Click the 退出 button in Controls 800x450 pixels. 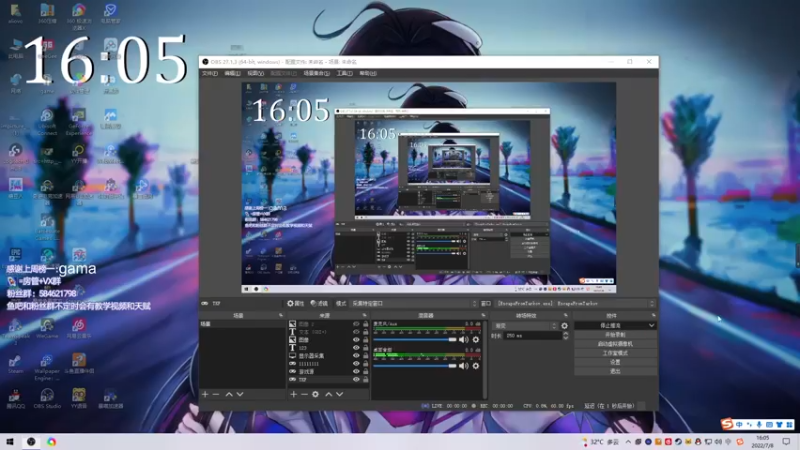pos(615,371)
